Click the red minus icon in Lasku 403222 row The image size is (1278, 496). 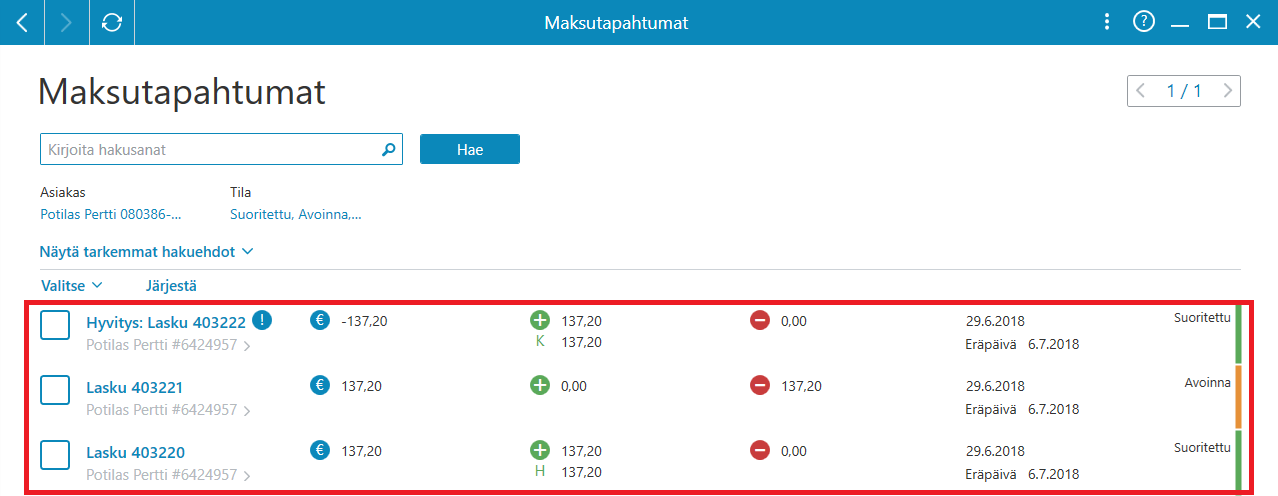coord(760,321)
